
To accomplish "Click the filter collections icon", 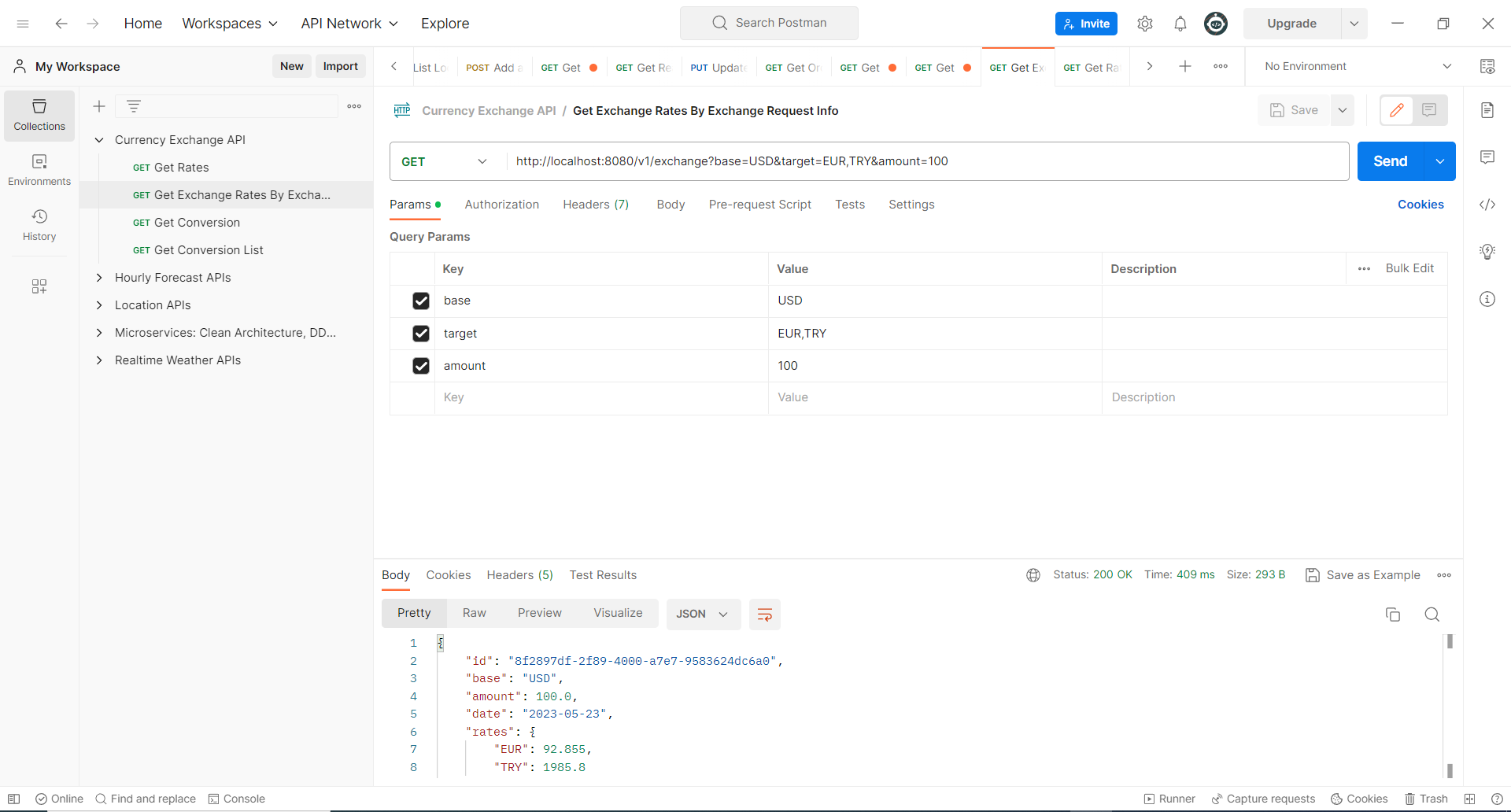I will (134, 106).
